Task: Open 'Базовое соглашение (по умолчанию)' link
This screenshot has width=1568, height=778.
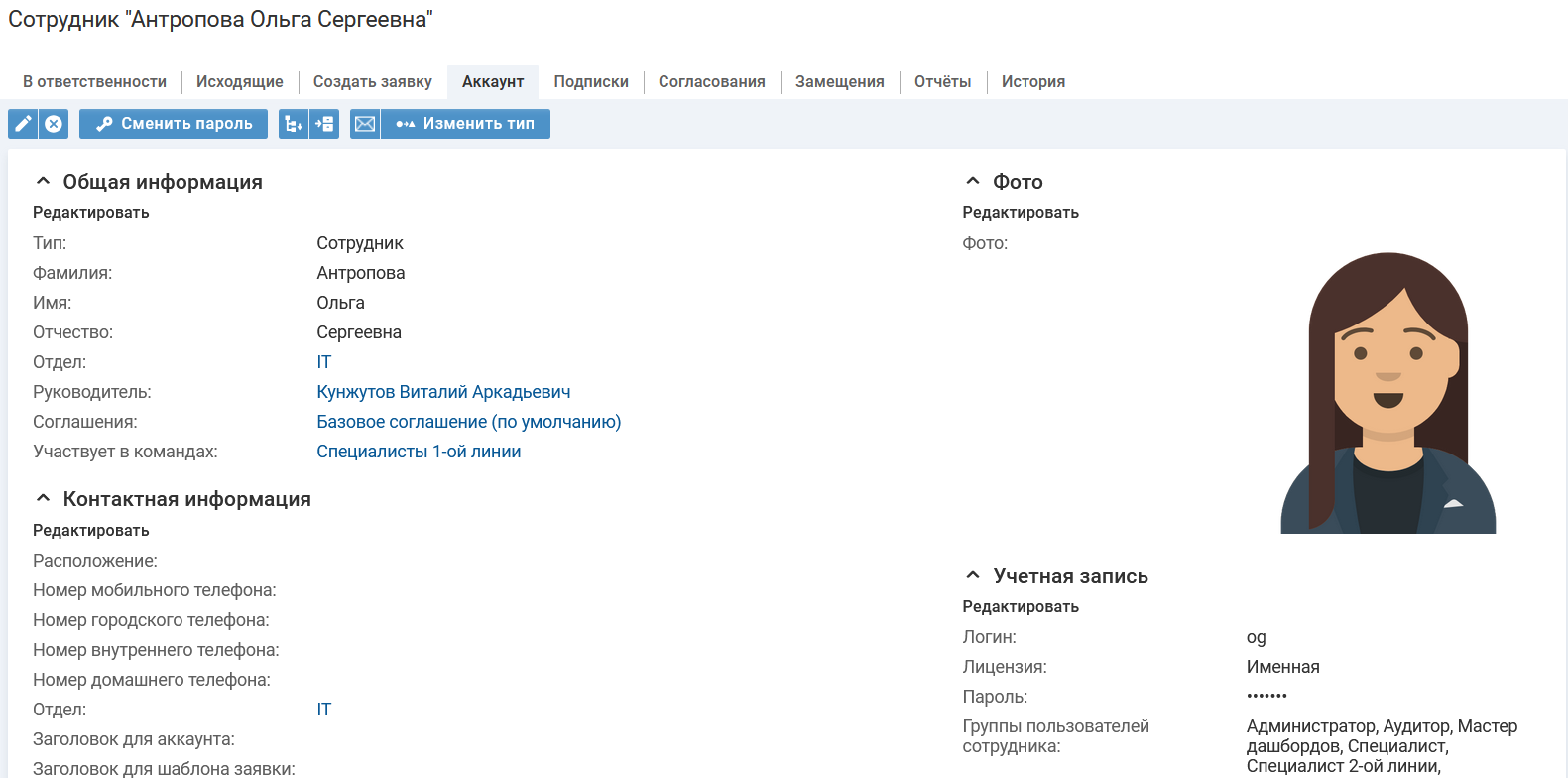Action: 468,422
